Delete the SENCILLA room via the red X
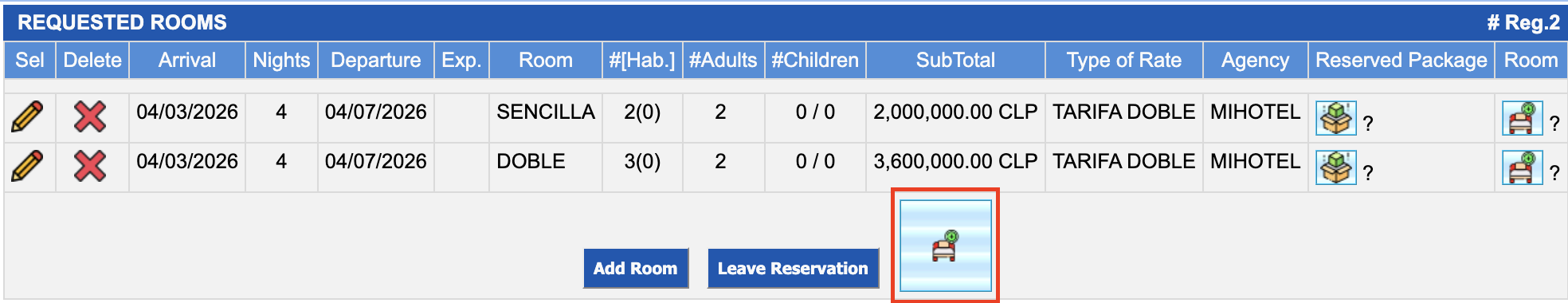The image size is (1568, 303). point(90,116)
